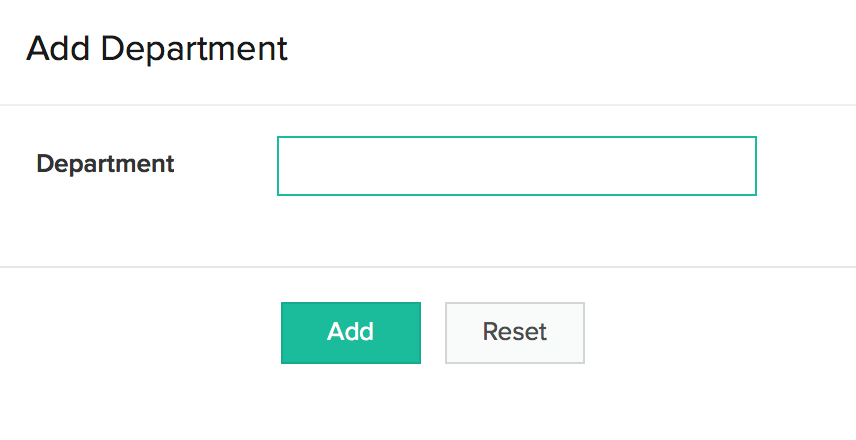Activate the green-bordered text field
Image resolution: width=856 pixels, height=440 pixels.
tap(516, 166)
